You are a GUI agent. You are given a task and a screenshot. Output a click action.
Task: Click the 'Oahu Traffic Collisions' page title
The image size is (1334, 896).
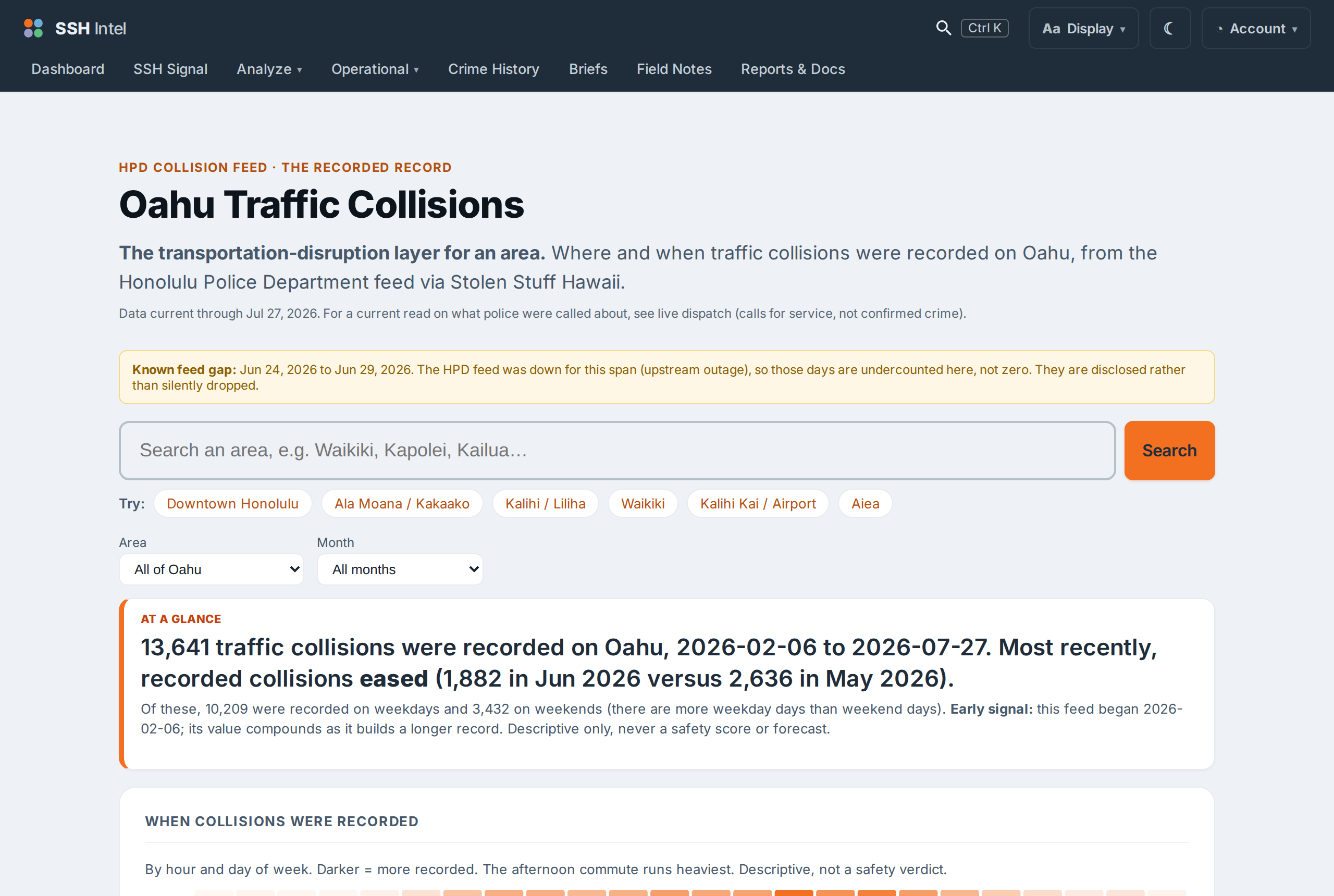pyautogui.click(x=321, y=205)
